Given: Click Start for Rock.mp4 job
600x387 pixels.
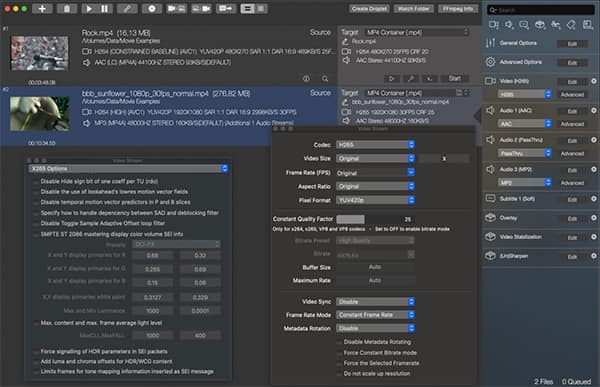Looking at the screenshot, I should (455, 78).
